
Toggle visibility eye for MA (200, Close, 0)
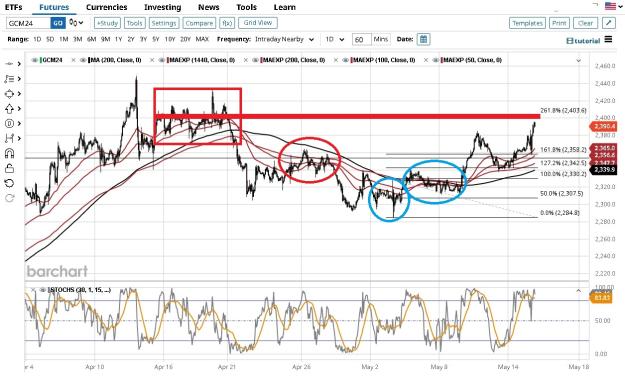point(83,60)
